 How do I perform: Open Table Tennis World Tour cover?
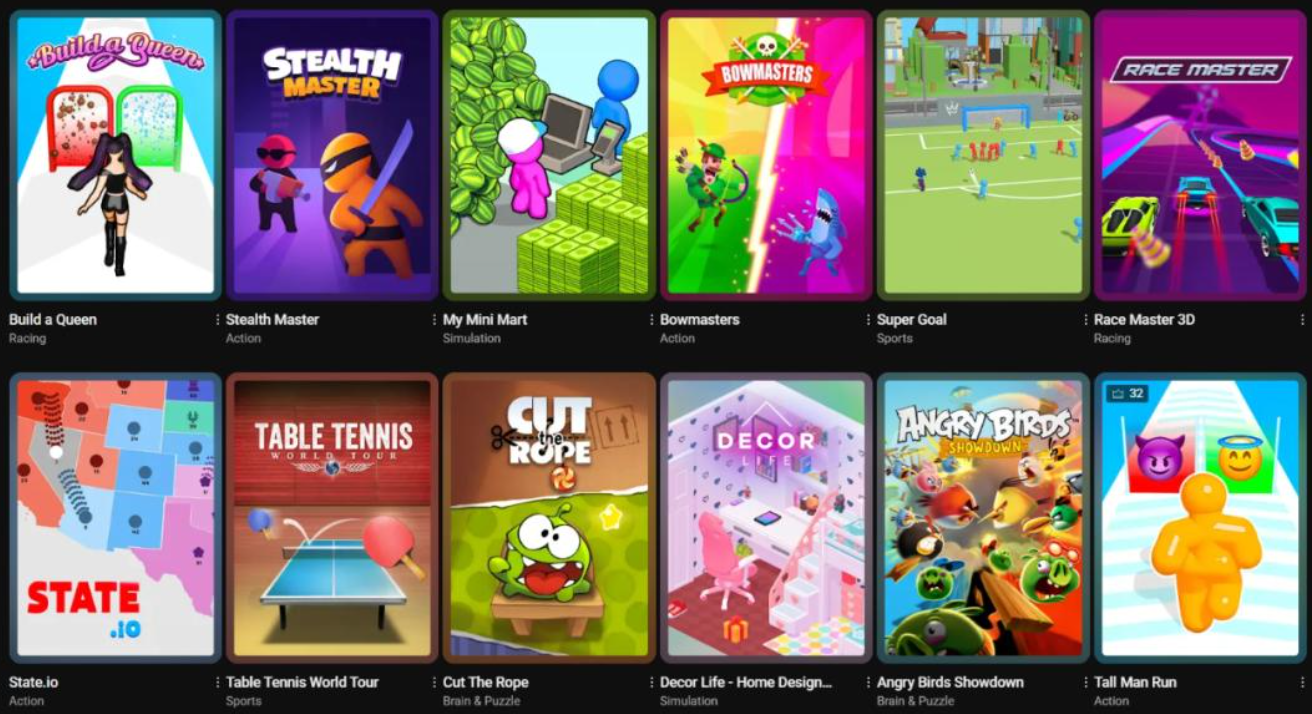click(x=332, y=518)
